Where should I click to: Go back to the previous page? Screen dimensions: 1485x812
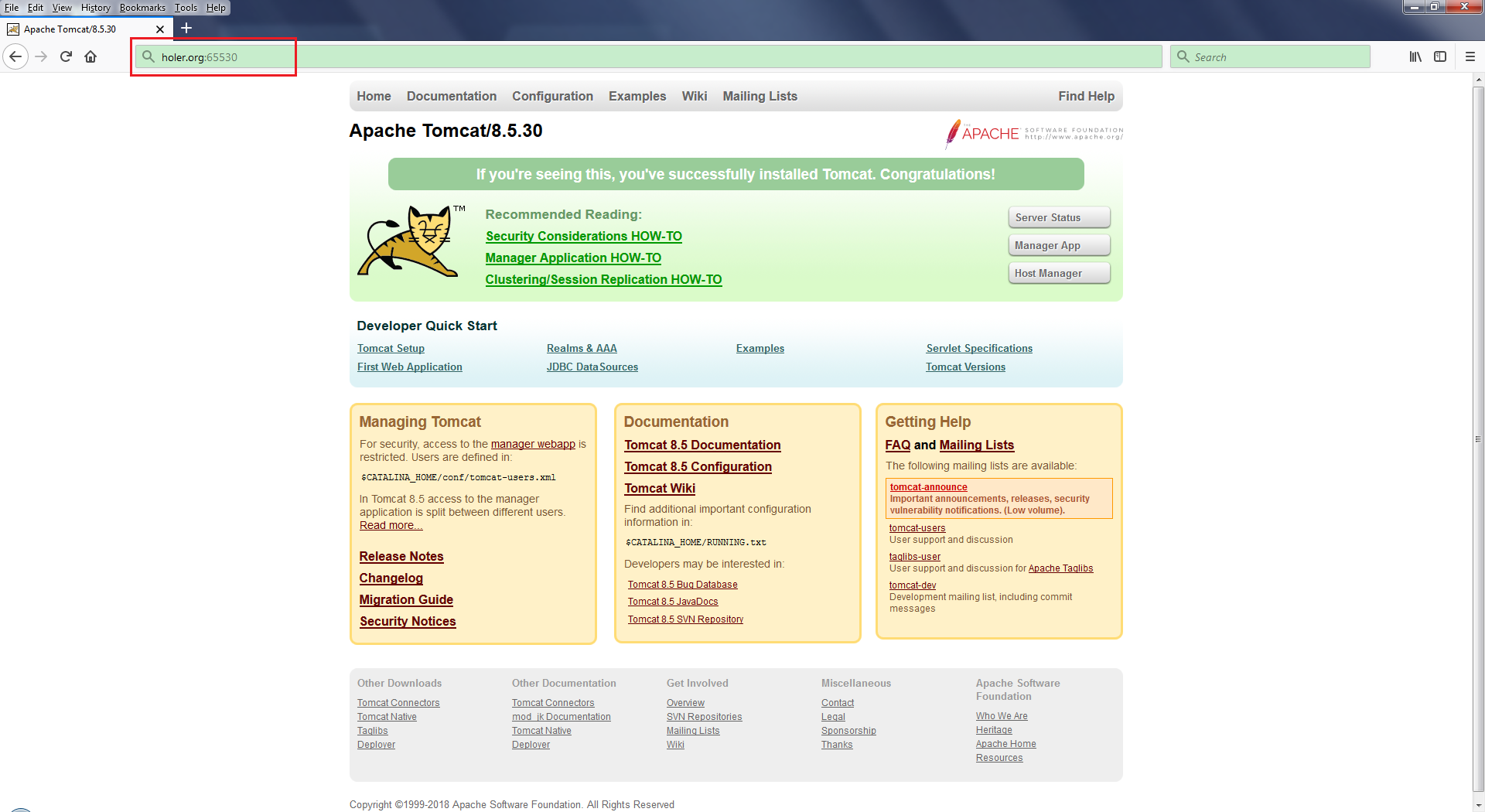coord(15,56)
